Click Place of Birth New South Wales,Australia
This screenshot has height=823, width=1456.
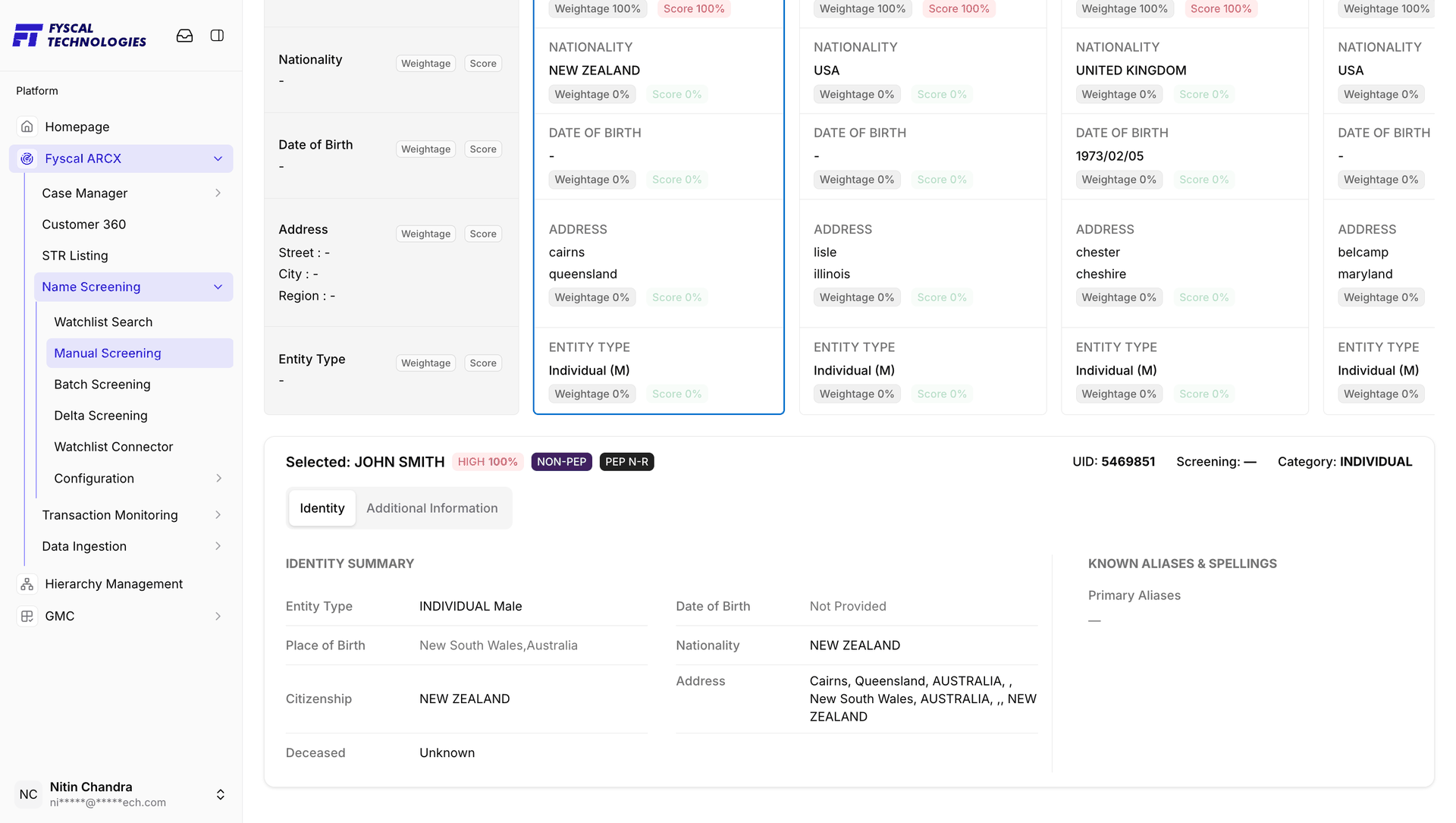click(x=498, y=646)
